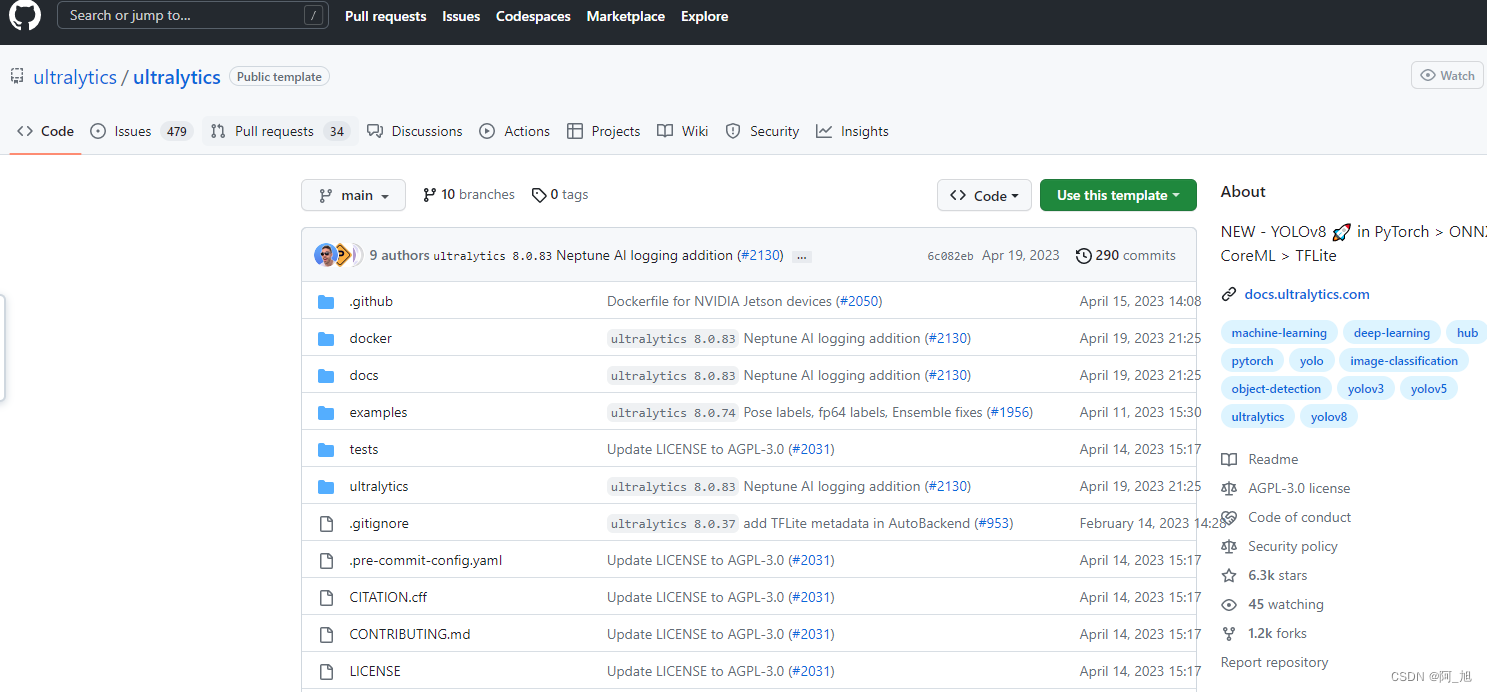Open the Wiki tab
Screen dimensions: 1487x692
[x=682, y=131]
